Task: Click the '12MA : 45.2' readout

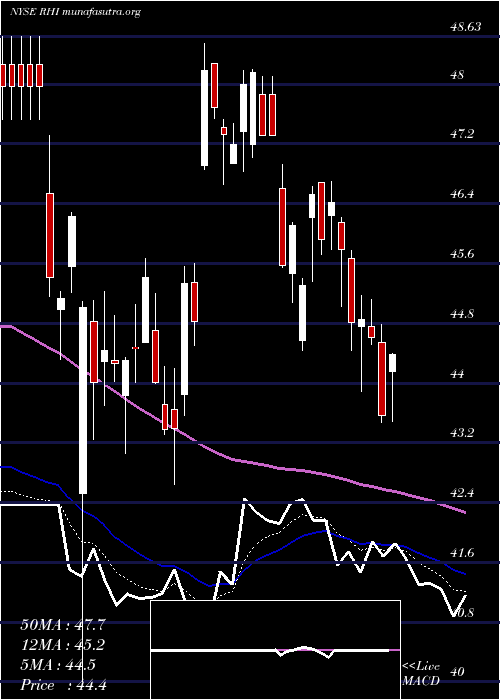Action: (x=63, y=646)
